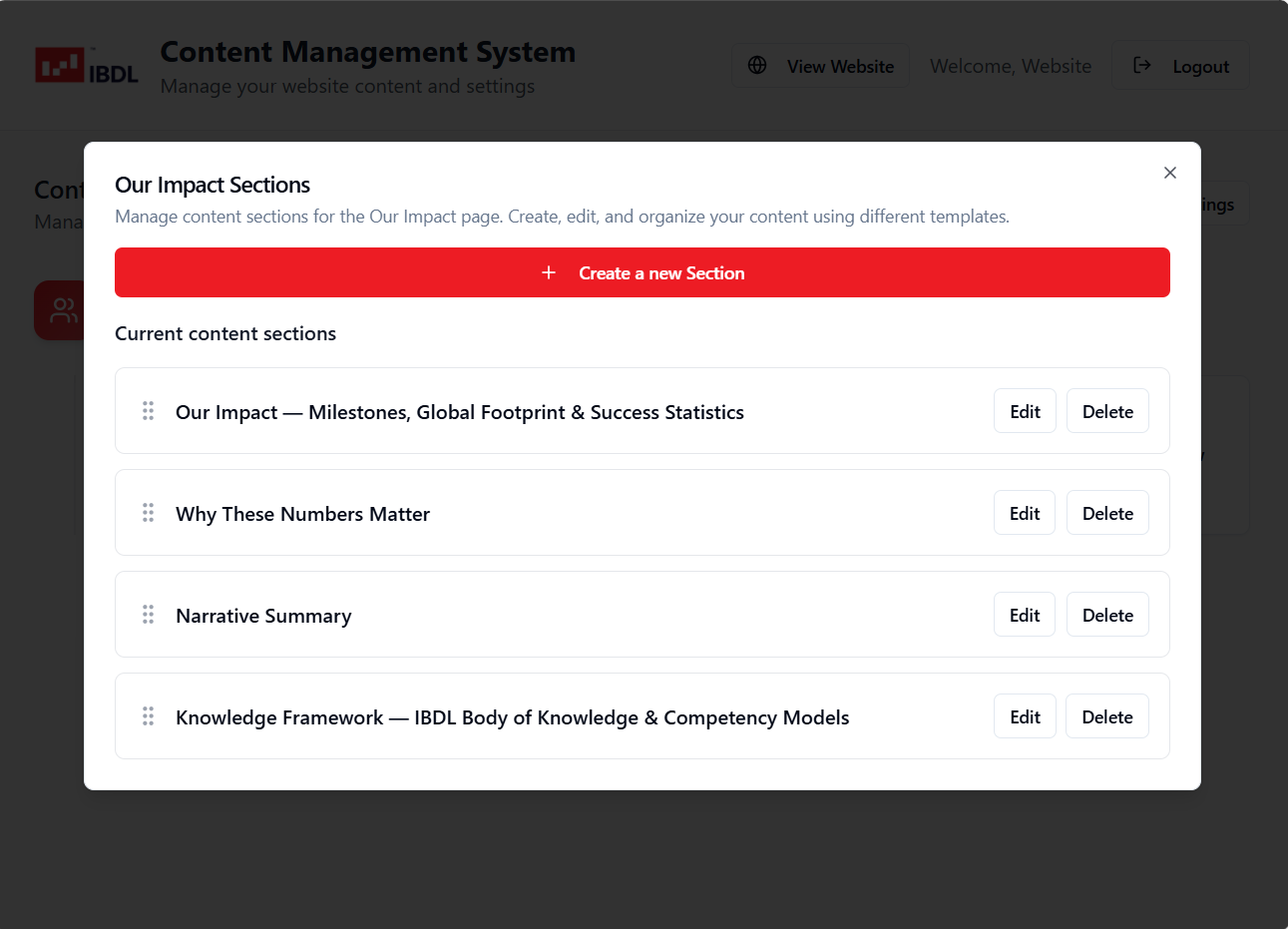Select the Narrative Summary section title
This screenshot has width=1288, height=929.
[263, 616]
